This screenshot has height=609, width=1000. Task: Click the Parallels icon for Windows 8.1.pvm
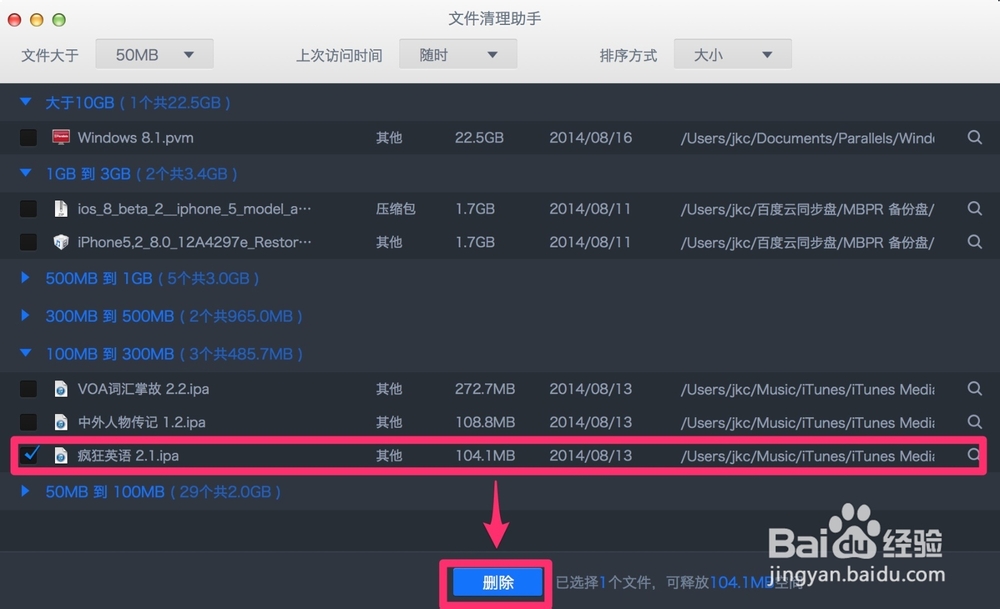61,137
